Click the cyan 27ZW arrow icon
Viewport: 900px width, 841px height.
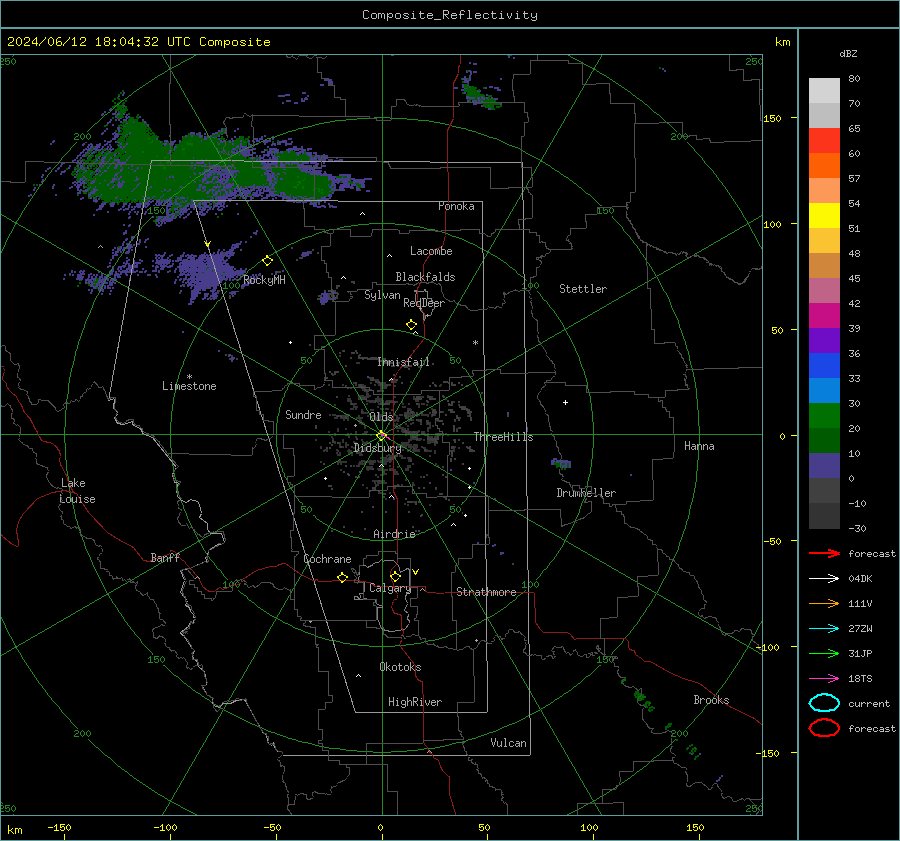(824, 629)
